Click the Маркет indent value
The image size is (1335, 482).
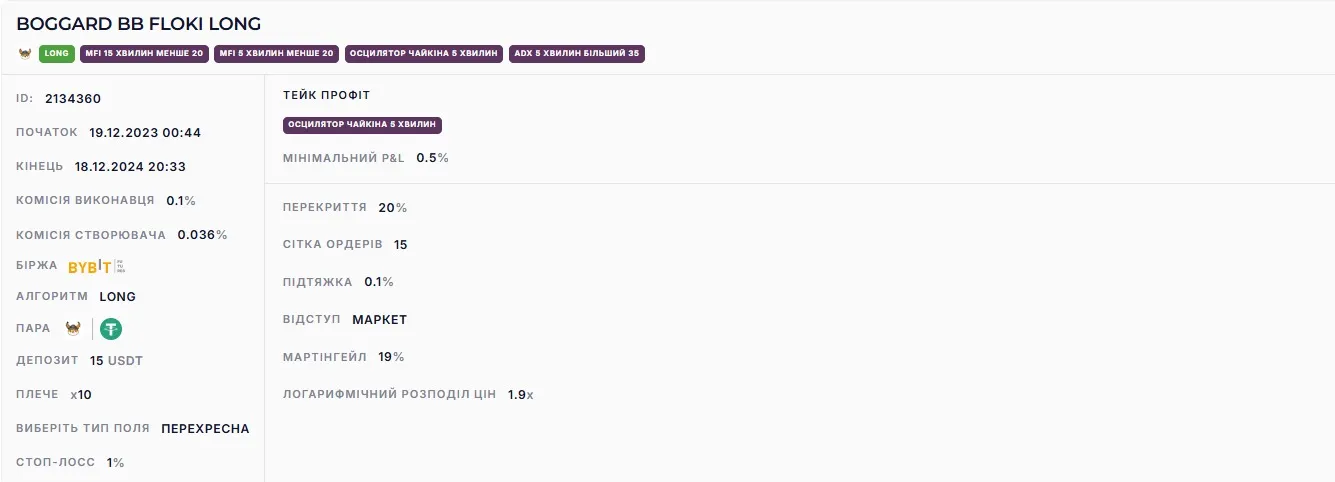380,320
